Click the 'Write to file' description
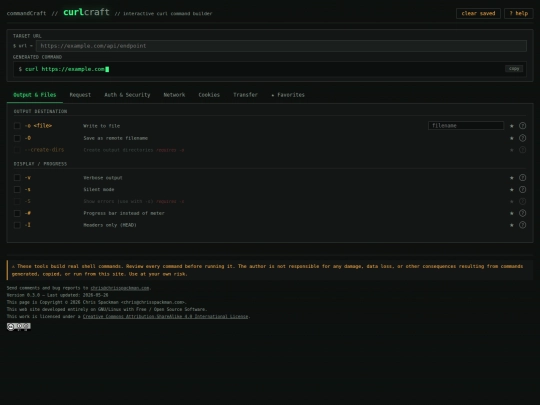The width and height of the screenshot is (540, 405). click(x=102, y=126)
